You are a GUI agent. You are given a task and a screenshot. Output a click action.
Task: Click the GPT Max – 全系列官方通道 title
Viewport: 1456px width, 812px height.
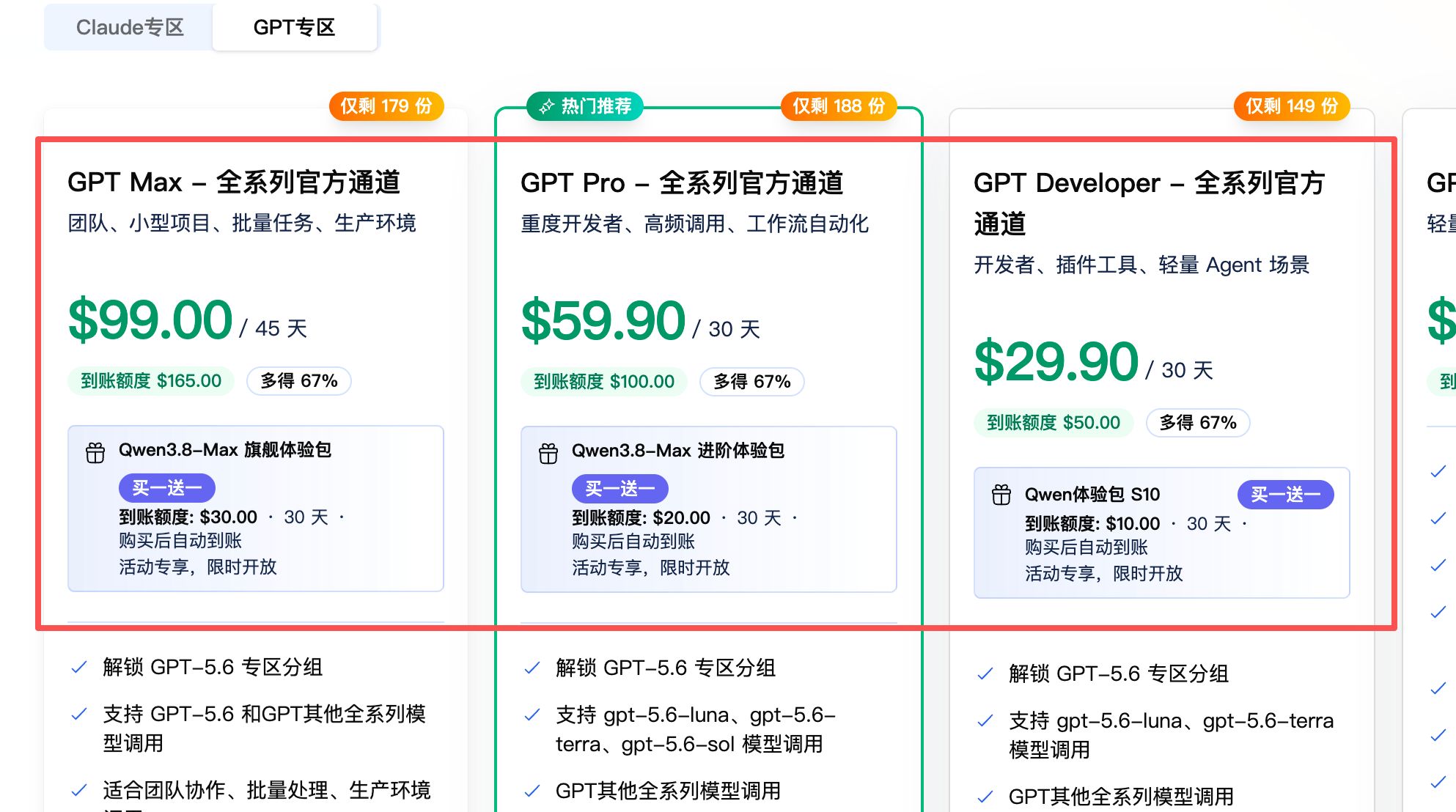pyautogui.click(x=234, y=182)
